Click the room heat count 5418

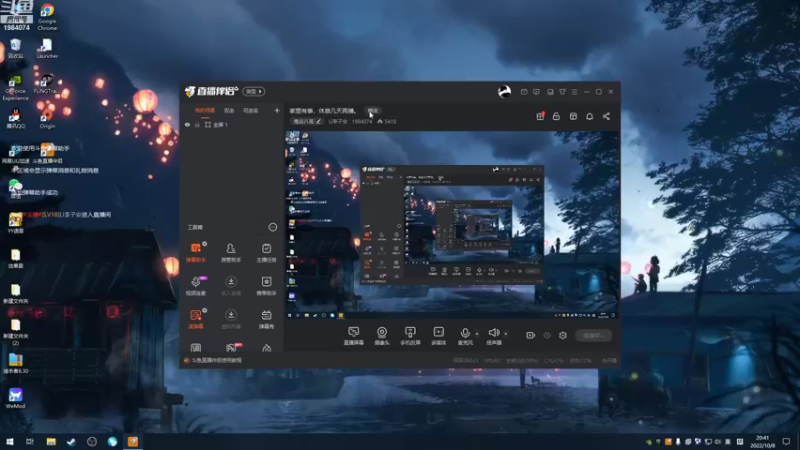(x=387, y=121)
